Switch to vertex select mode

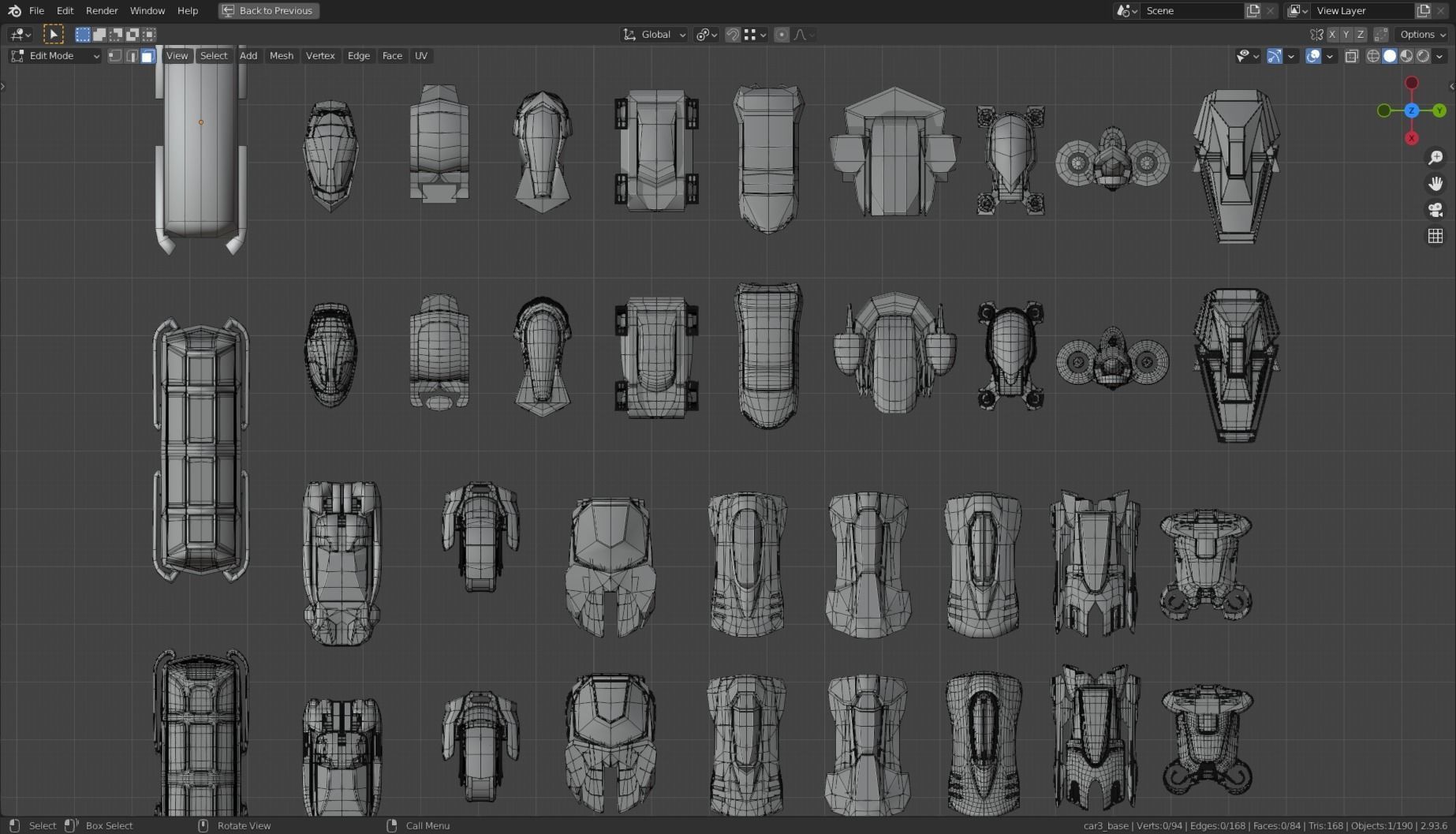[x=114, y=56]
